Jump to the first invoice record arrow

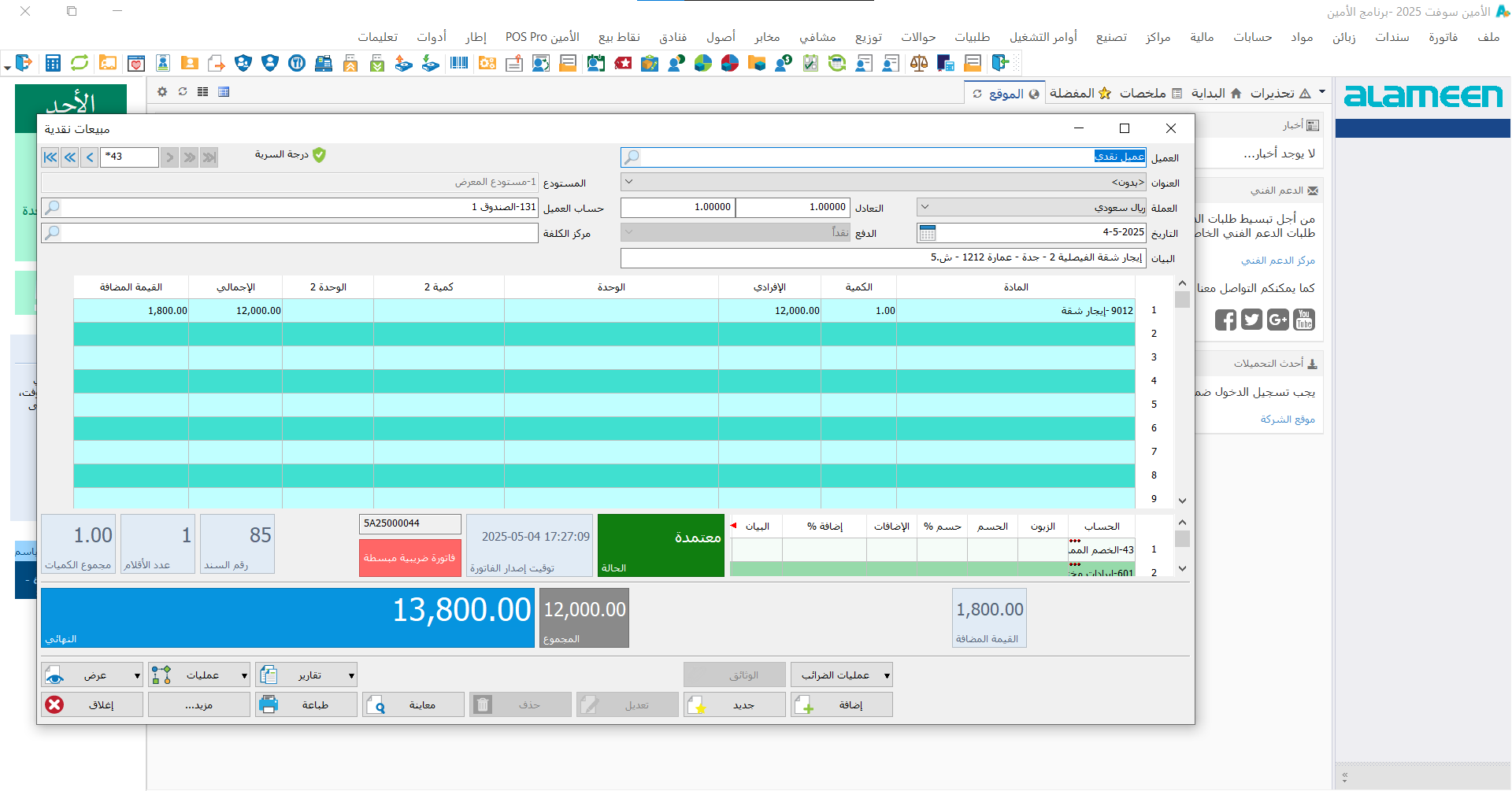click(x=50, y=157)
